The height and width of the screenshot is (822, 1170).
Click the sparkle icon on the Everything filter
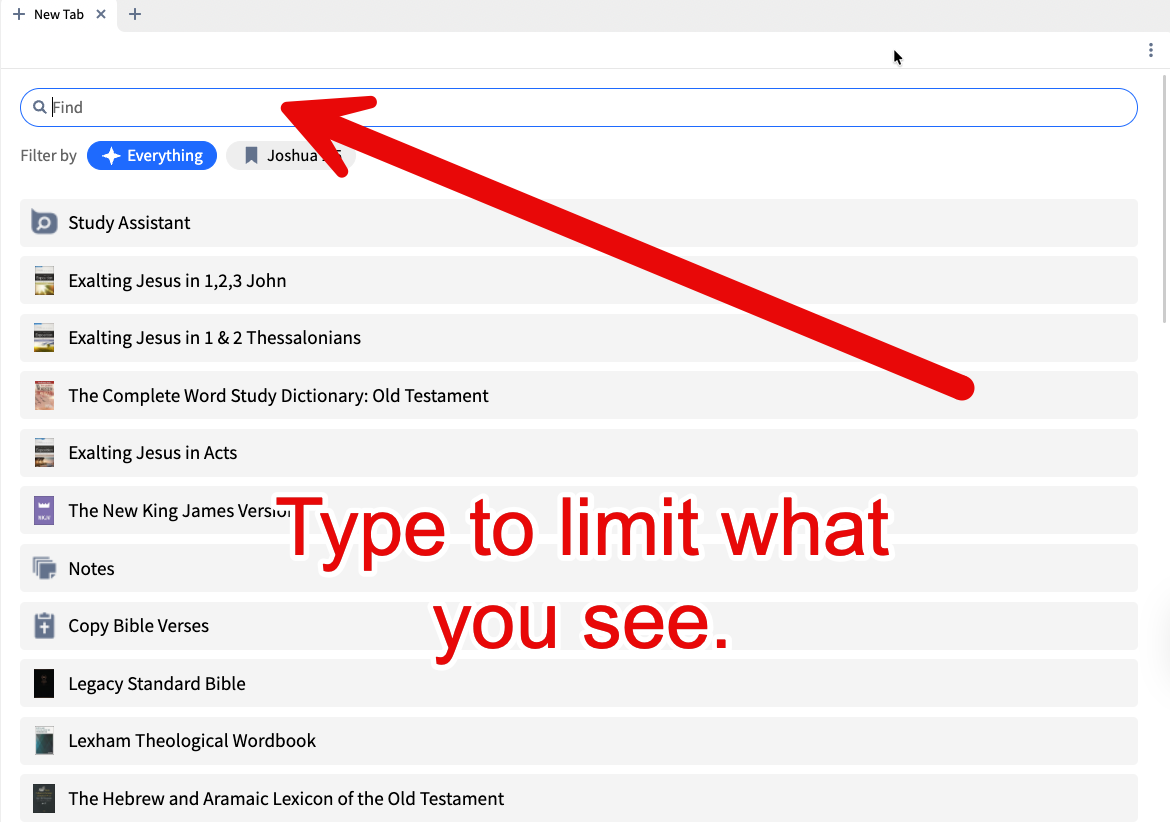(110, 155)
